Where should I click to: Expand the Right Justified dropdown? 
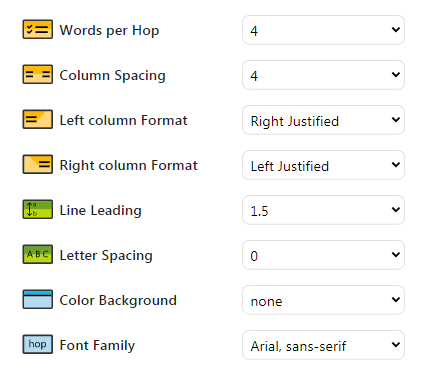[x=323, y=120]
